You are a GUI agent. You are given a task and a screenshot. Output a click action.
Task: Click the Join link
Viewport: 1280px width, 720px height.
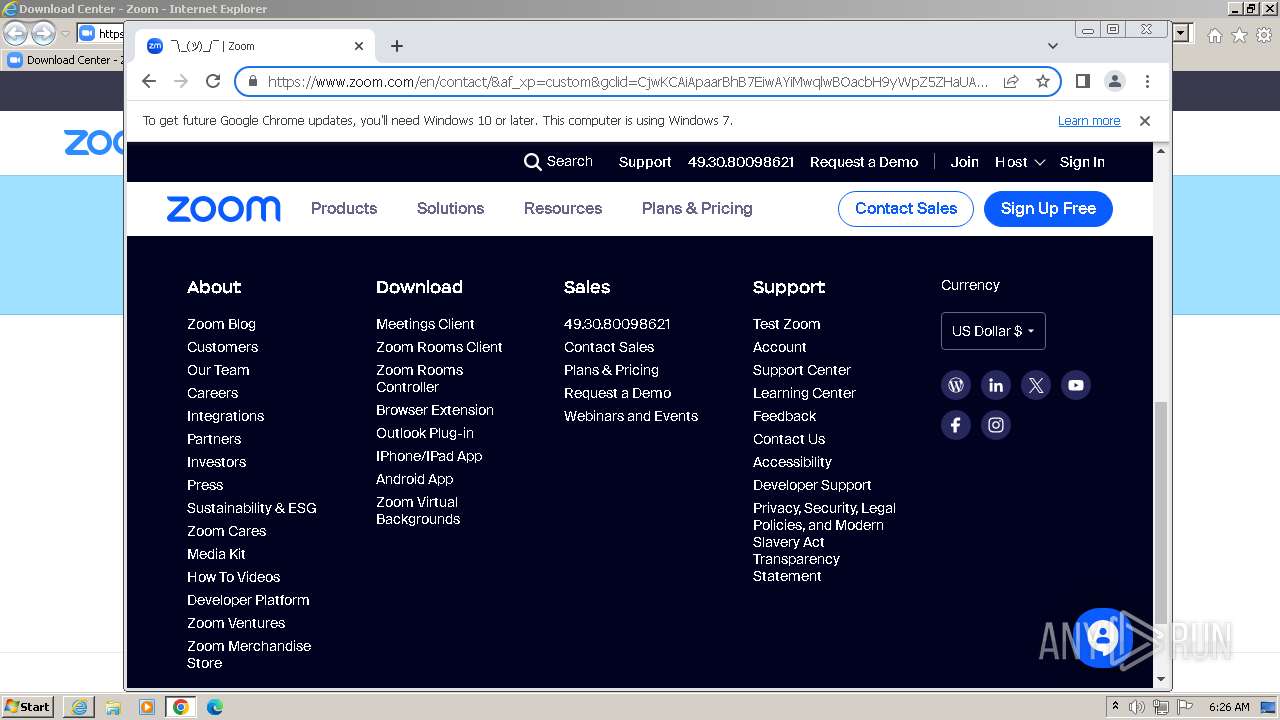click(x=964, y=162)
